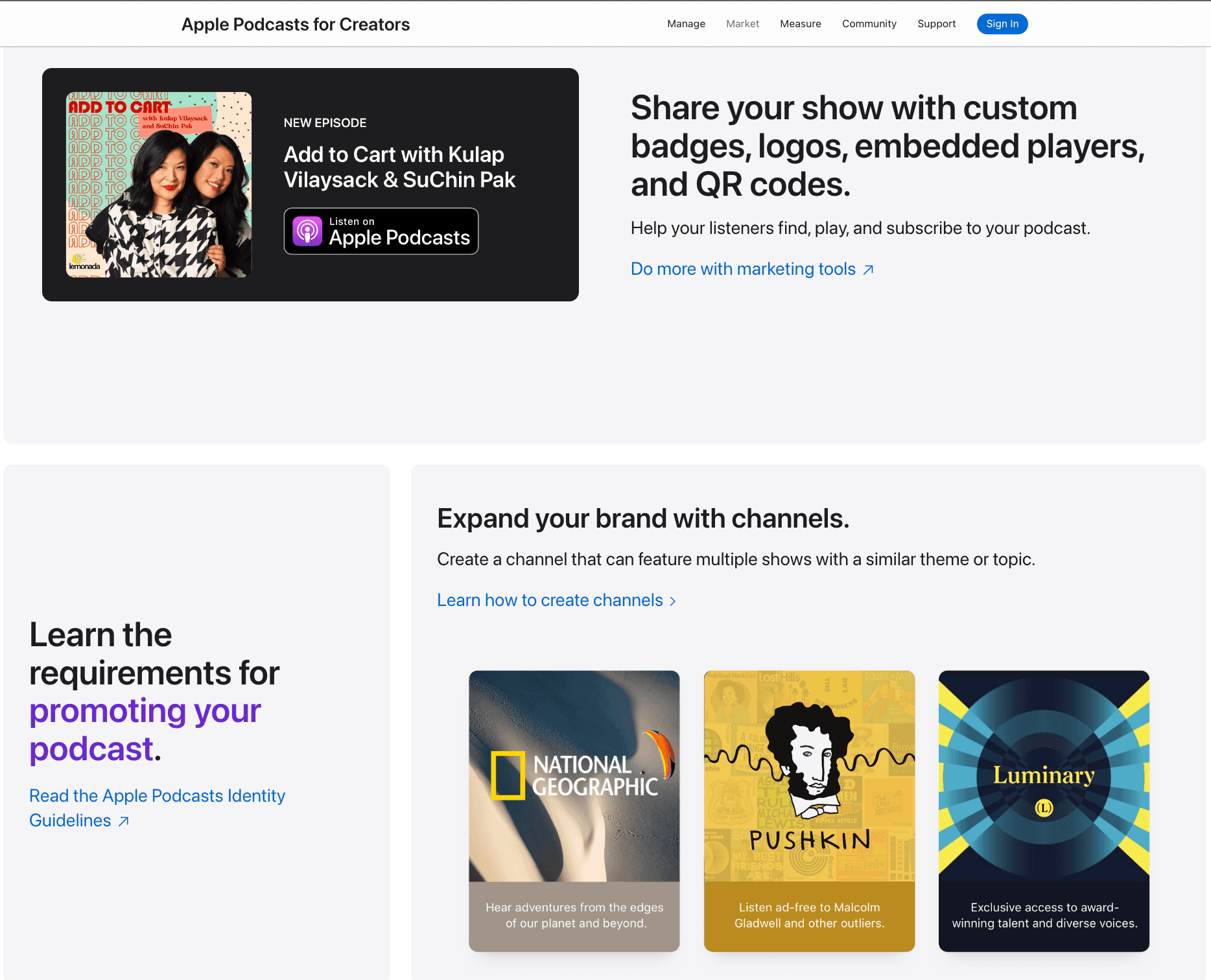Click the arrow icon after marketing tools

click(869, 270)
